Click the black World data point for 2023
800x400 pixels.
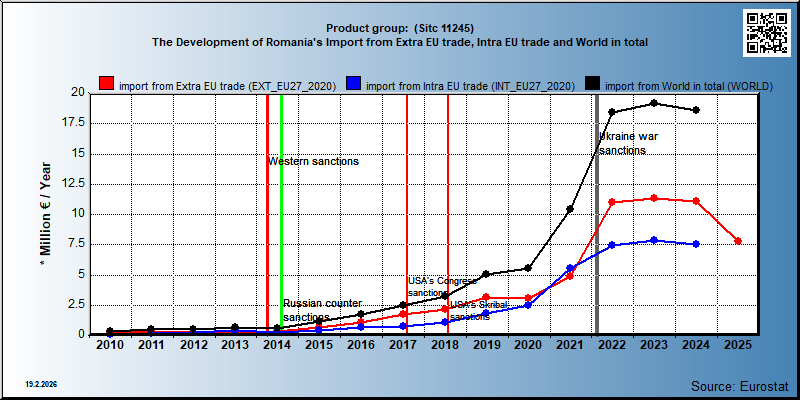click(654, 103)
